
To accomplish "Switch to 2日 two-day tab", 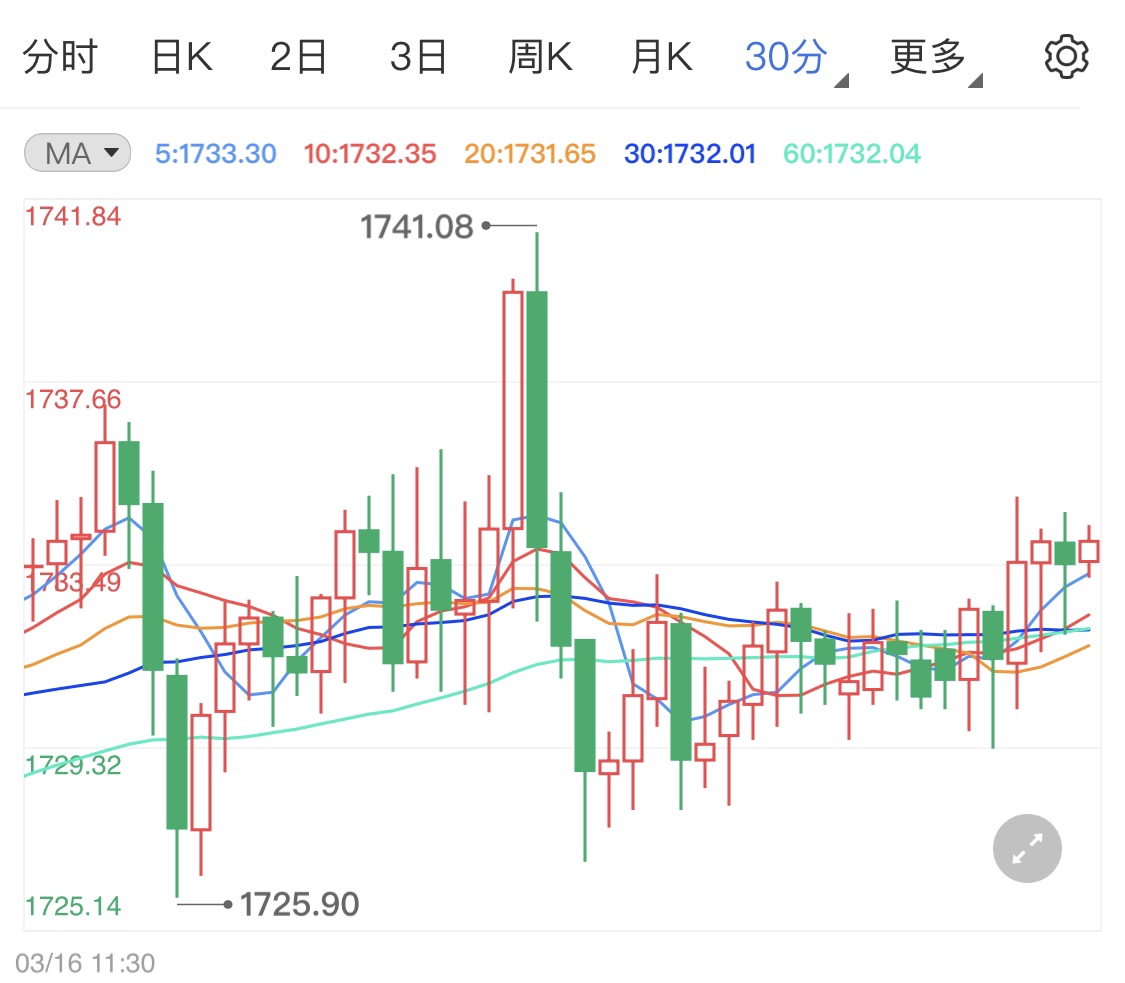I will pyautogui.click(x=298, y=57).
